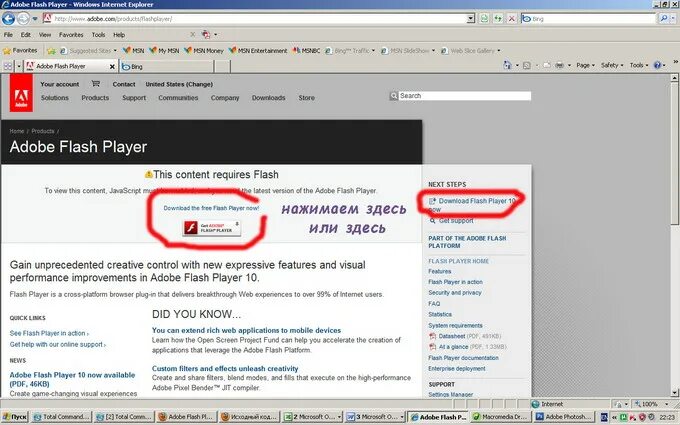Click into the Adobe Search field
The height and width of the screenshot is (425, 680).
coord(464,96)
